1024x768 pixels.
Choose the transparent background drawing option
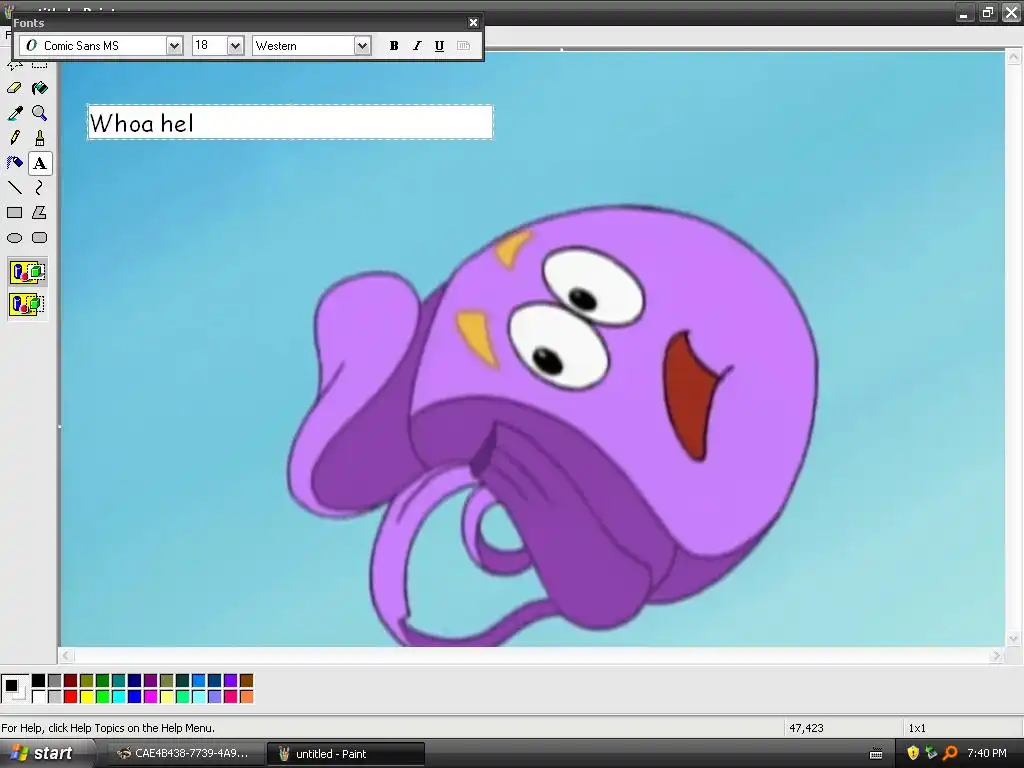(27, 304)
